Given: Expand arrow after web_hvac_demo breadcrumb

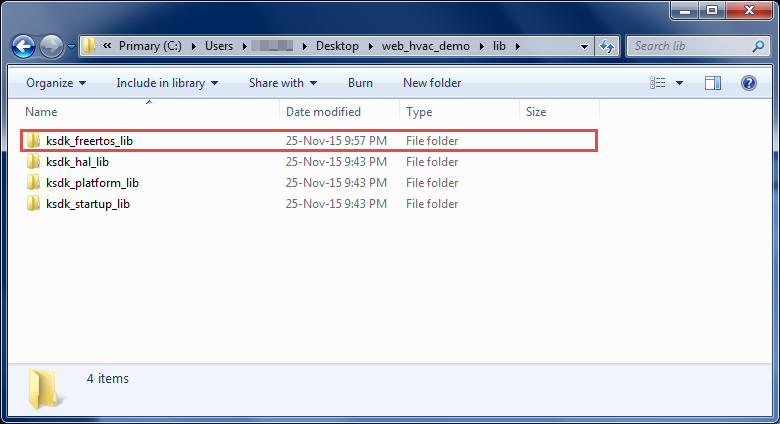Looking at the screenshot, I should pyautogui.click(x=482, y=46).
